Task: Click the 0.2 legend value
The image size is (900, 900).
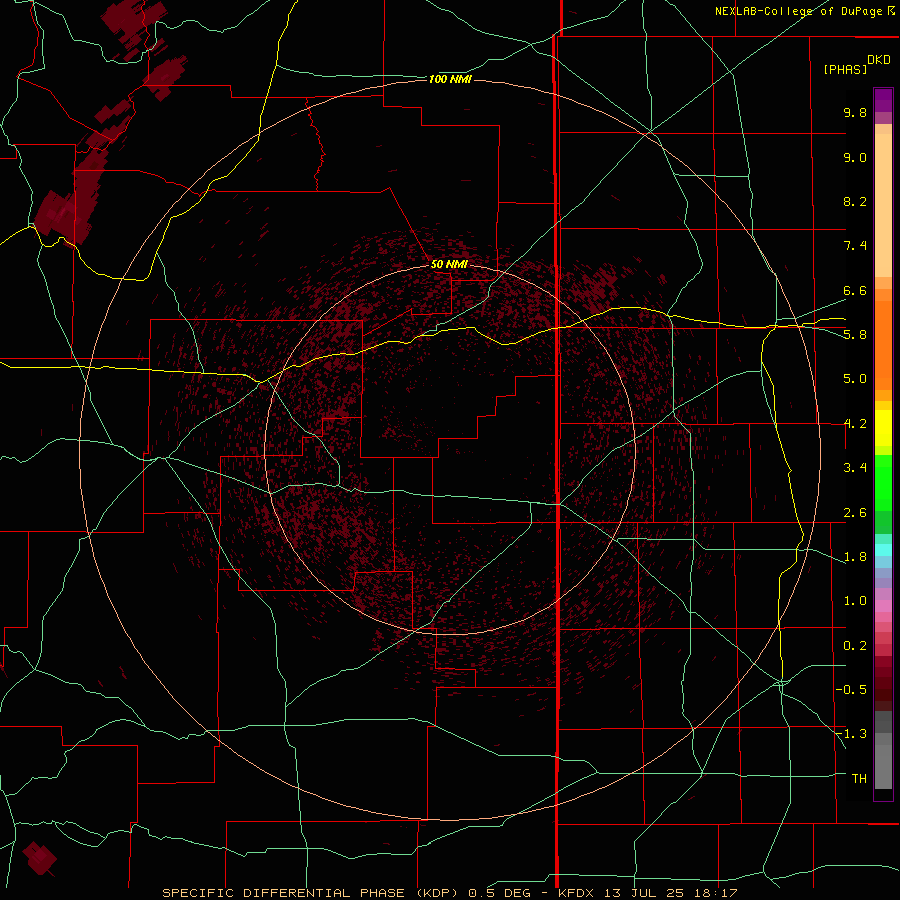Action: tap(855, 646)
